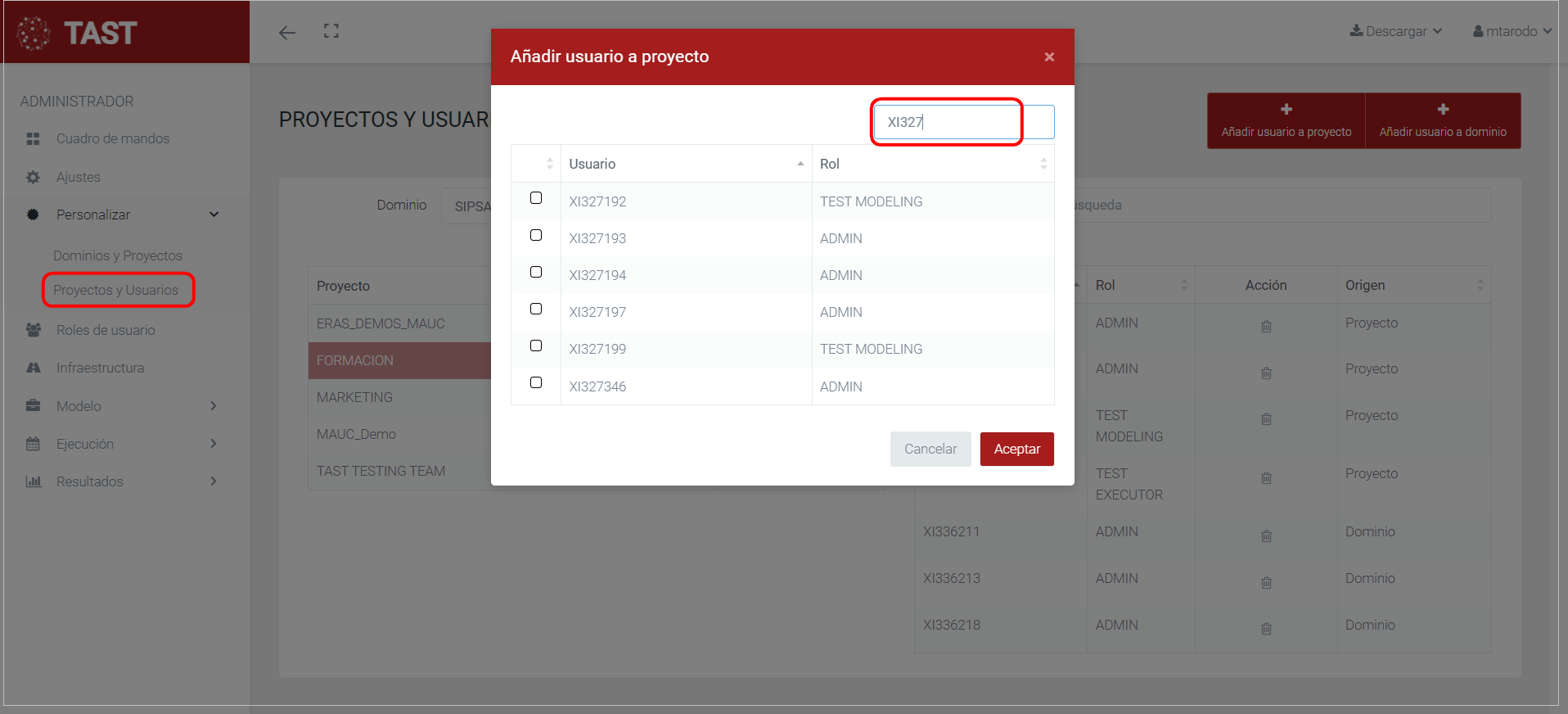
Task: Expand the Modelo sidebar submenu
Action: [213, 406]
